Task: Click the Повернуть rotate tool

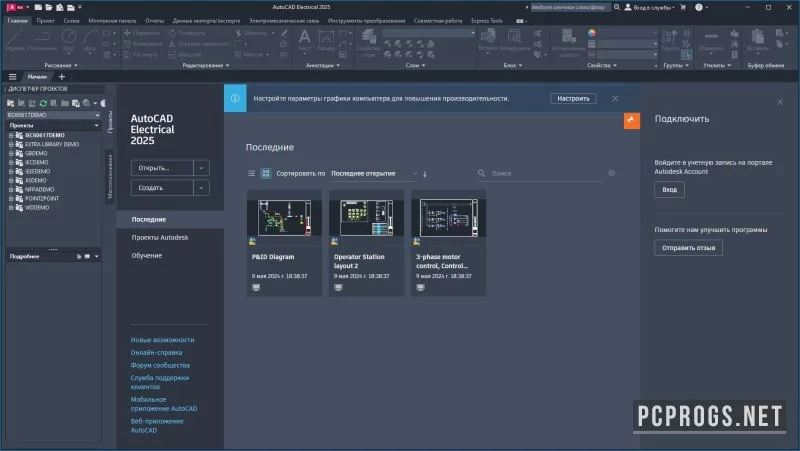Action: [187, 33]
